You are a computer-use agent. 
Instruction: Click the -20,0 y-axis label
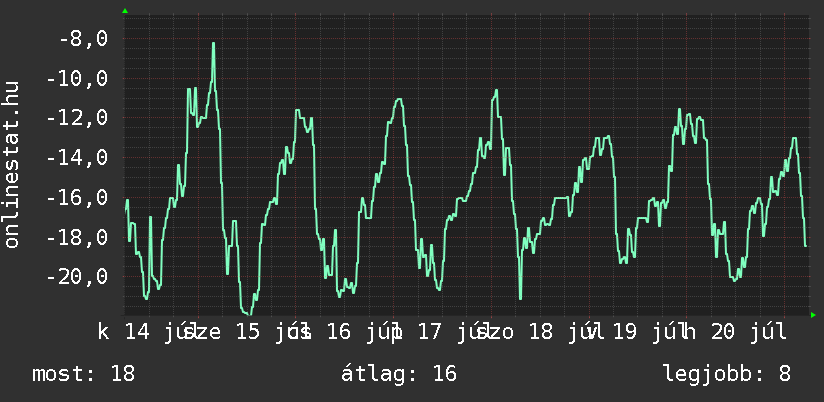[77, 276]
